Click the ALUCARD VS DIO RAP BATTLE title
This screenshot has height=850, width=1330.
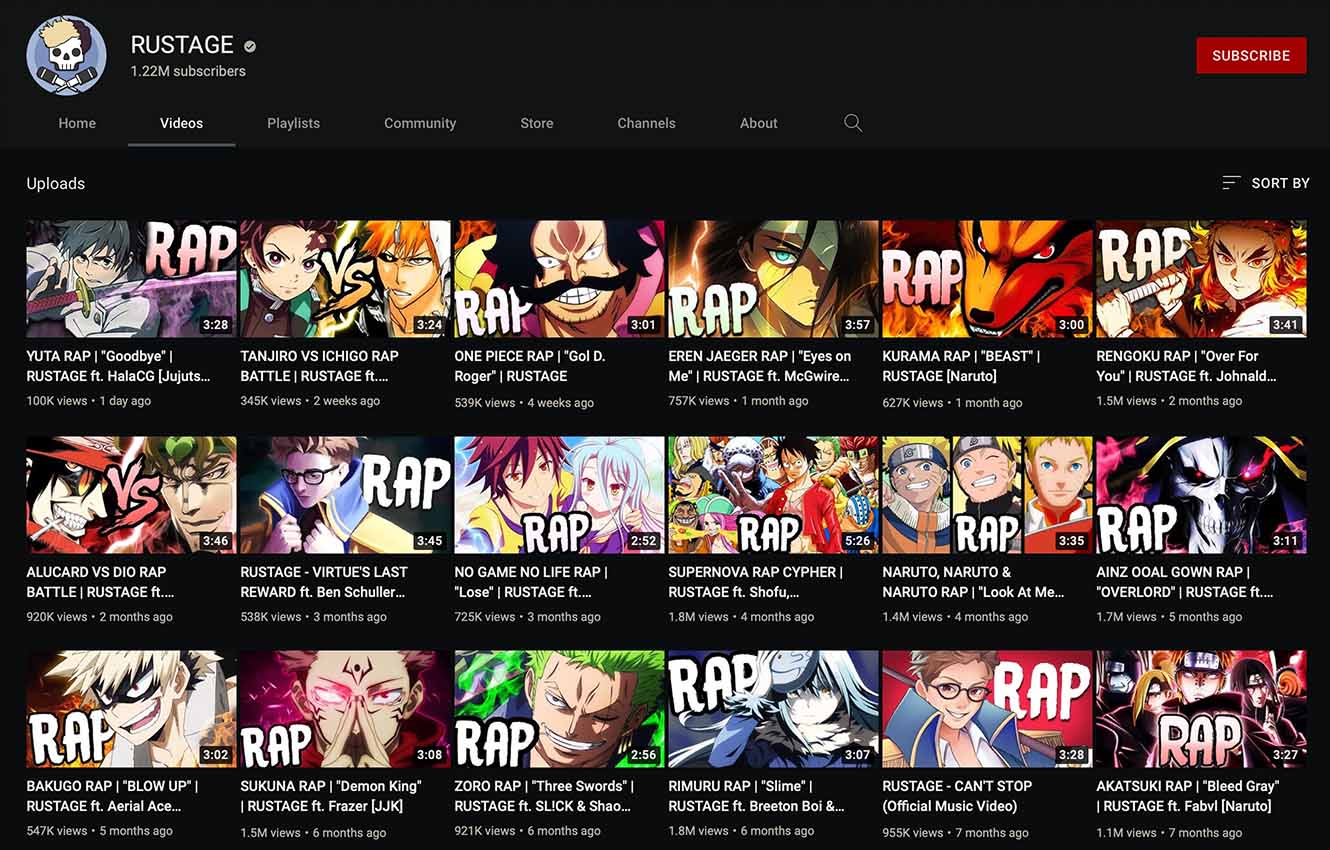(101, 582)
